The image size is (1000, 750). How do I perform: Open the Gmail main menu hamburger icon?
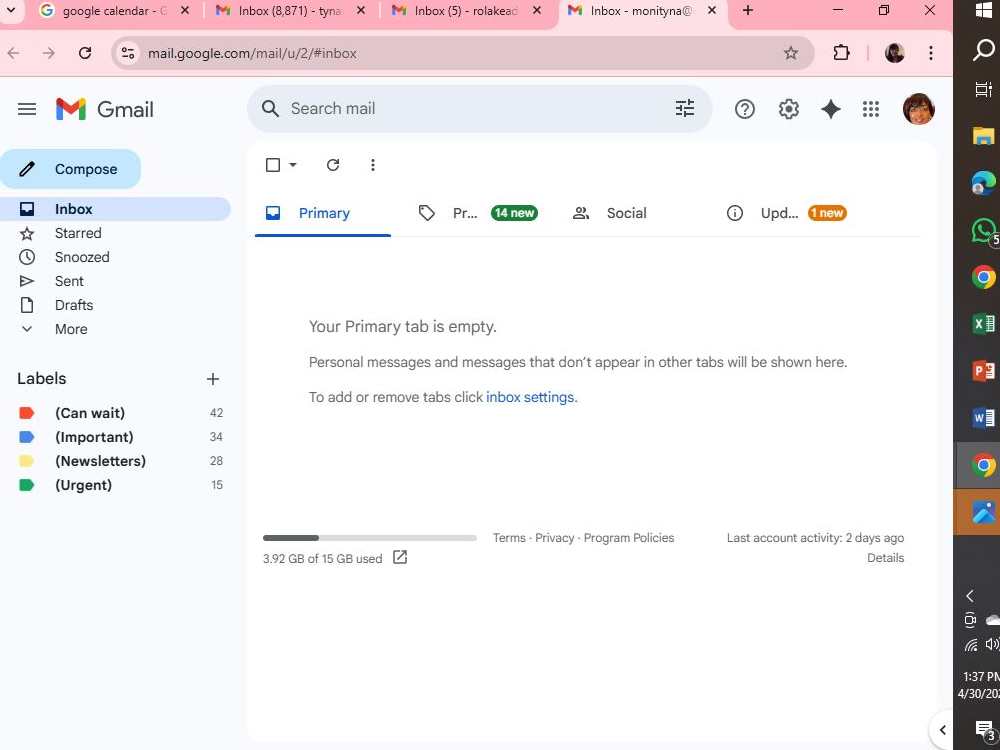[x=27, y=109]
